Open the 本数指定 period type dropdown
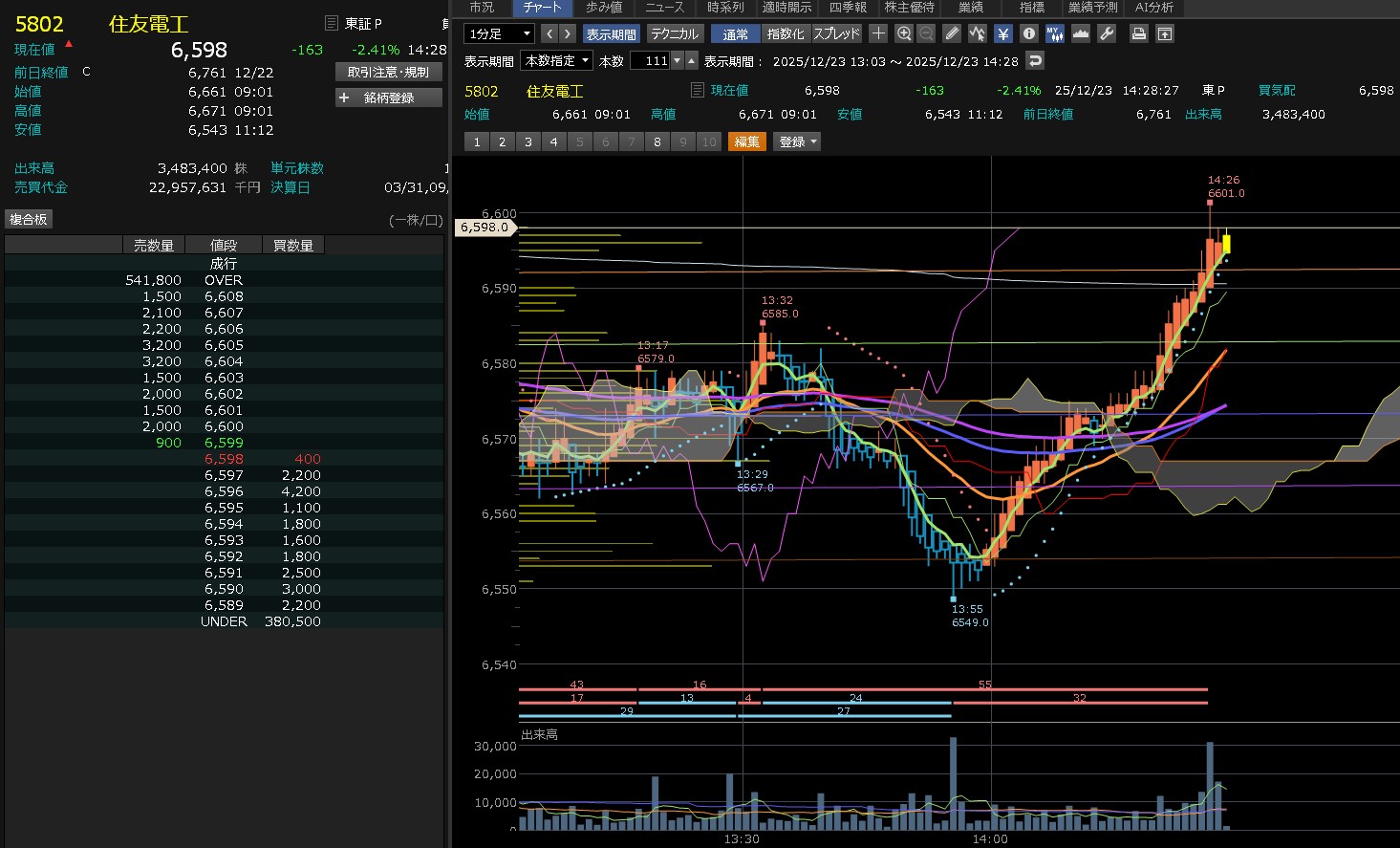This screenshot has width=1400, height=848. [557, 60]
